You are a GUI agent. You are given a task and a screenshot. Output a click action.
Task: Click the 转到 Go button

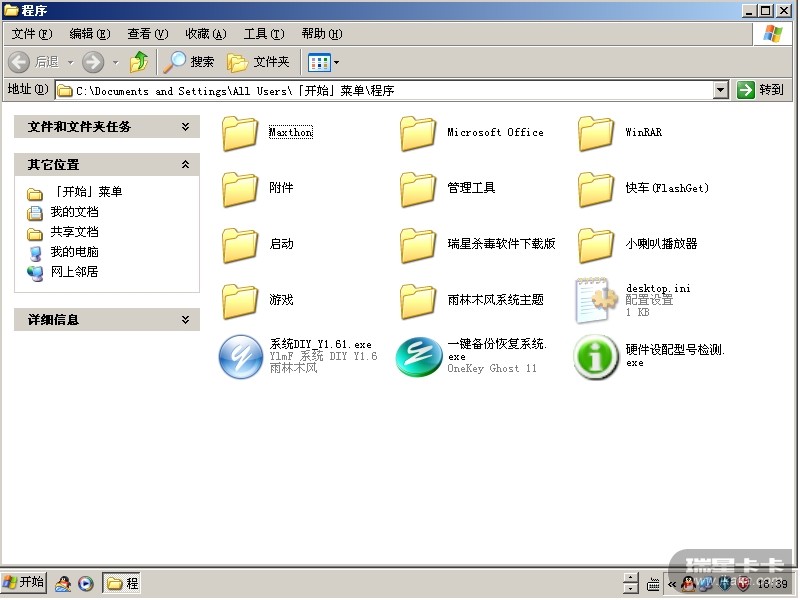pos(761,90)
